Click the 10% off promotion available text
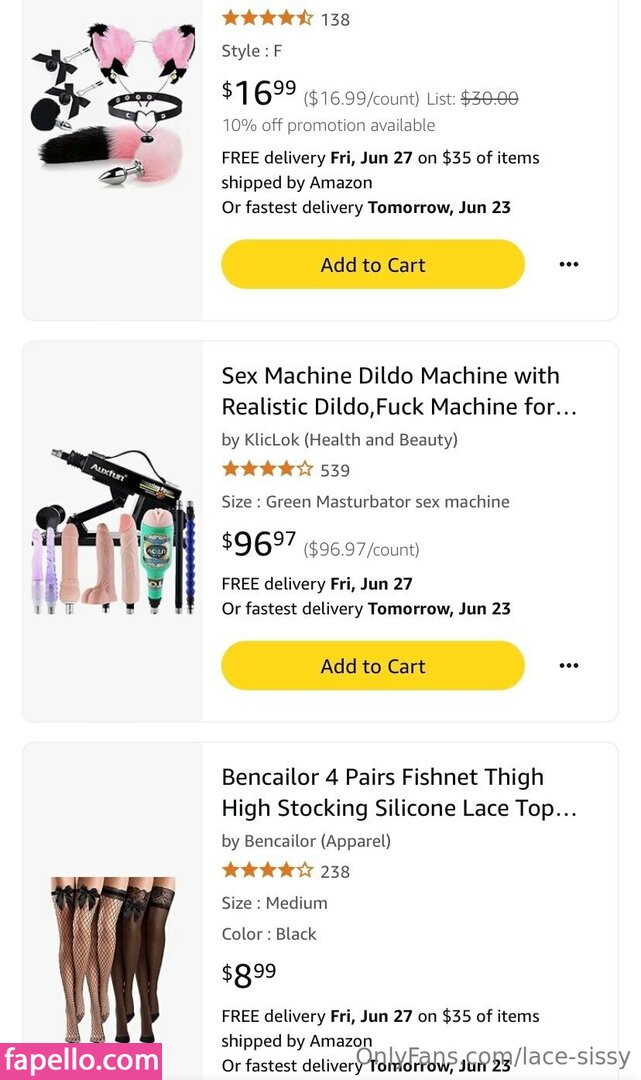The image size is (641, 1080). pos(328,125)
